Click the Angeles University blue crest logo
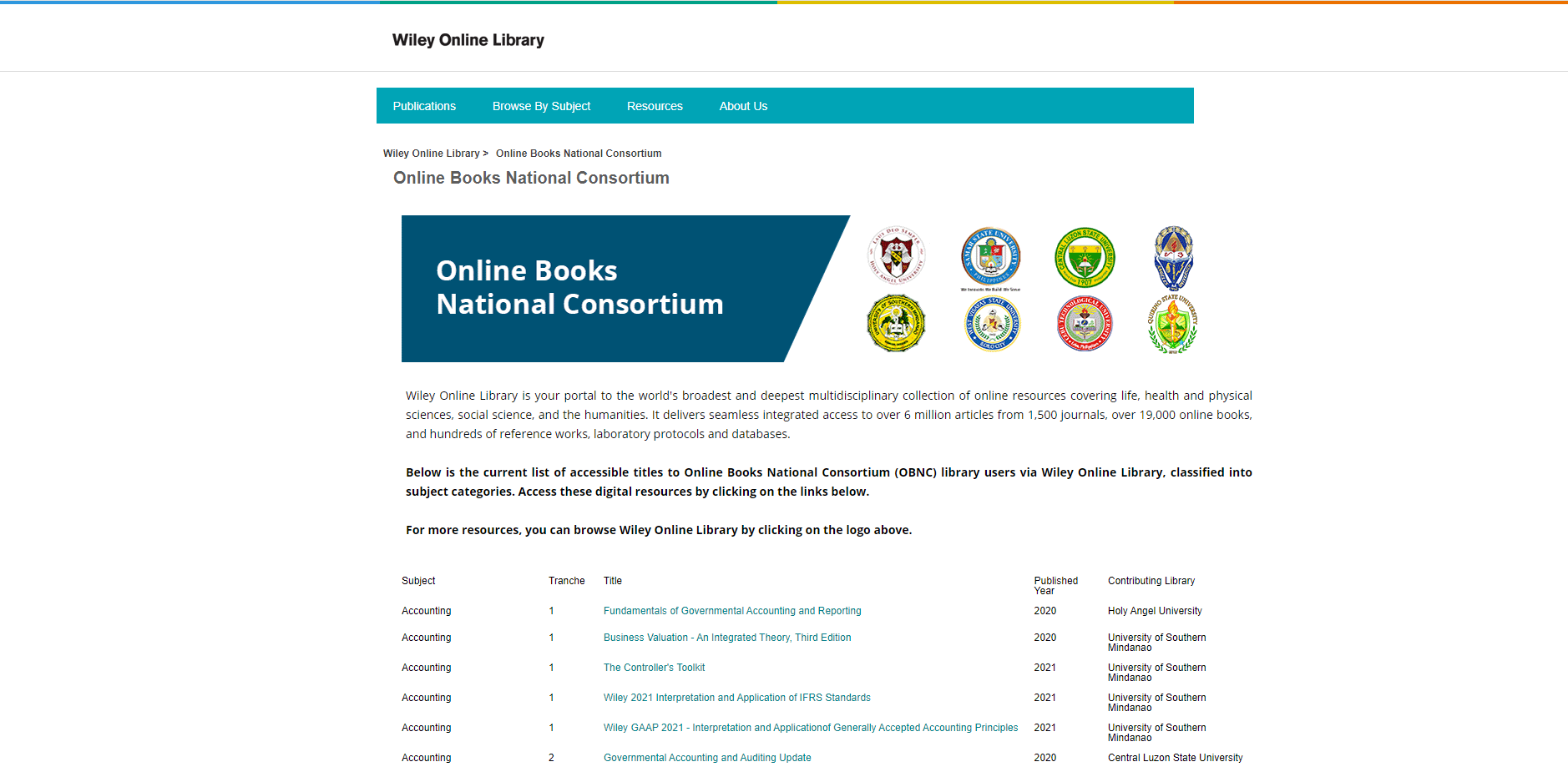Screen dimensions: 1568x772 1174,257
